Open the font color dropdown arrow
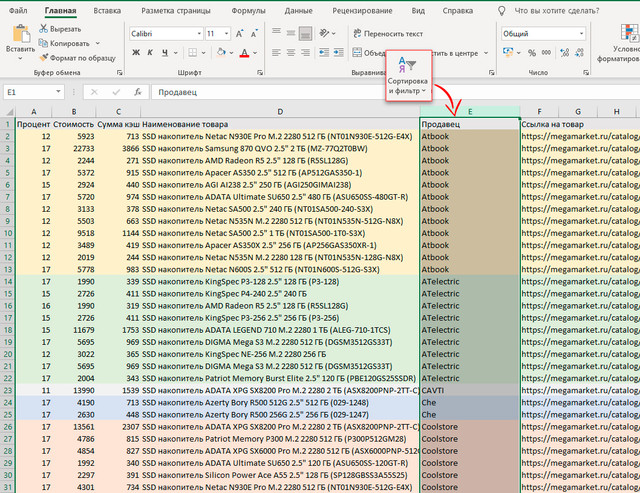Image resolution: width=640 pixels, height=493 pixels. click(255, 53)
